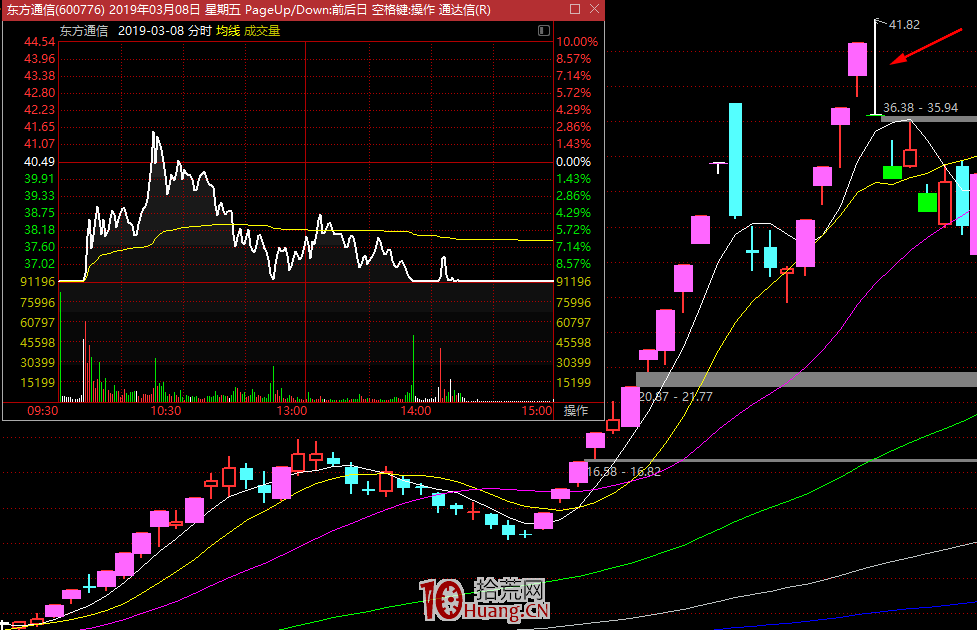Click the 40.49 previous close price label
The width and height of the screenshot is (977, 630).
39,162
